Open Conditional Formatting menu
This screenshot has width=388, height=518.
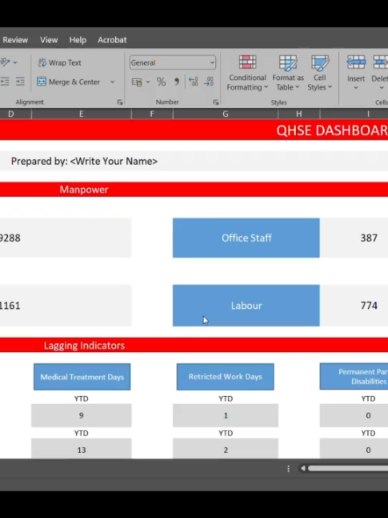click(247, 73)
